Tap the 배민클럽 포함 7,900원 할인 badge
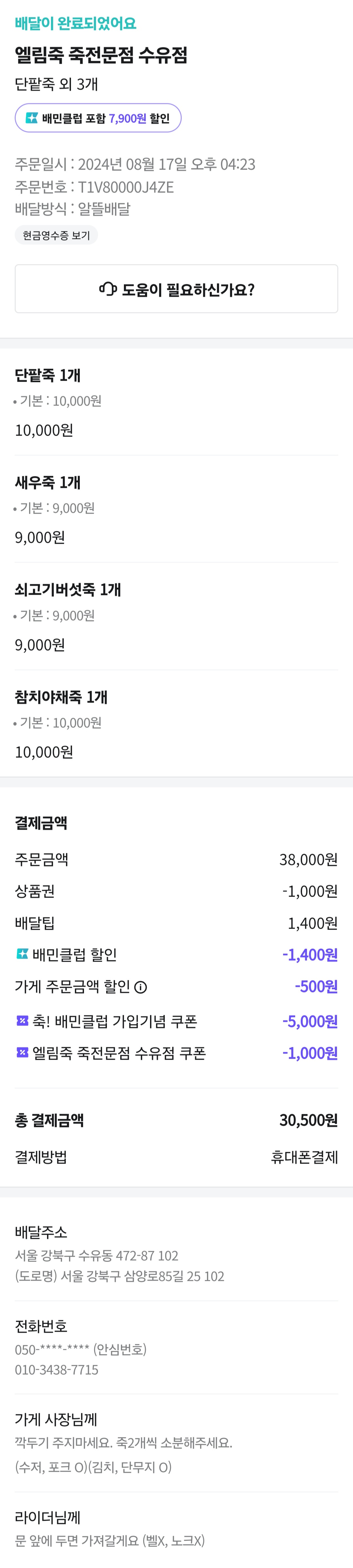Viewport: 353px width, 1568px height. (x=98, y=118)
